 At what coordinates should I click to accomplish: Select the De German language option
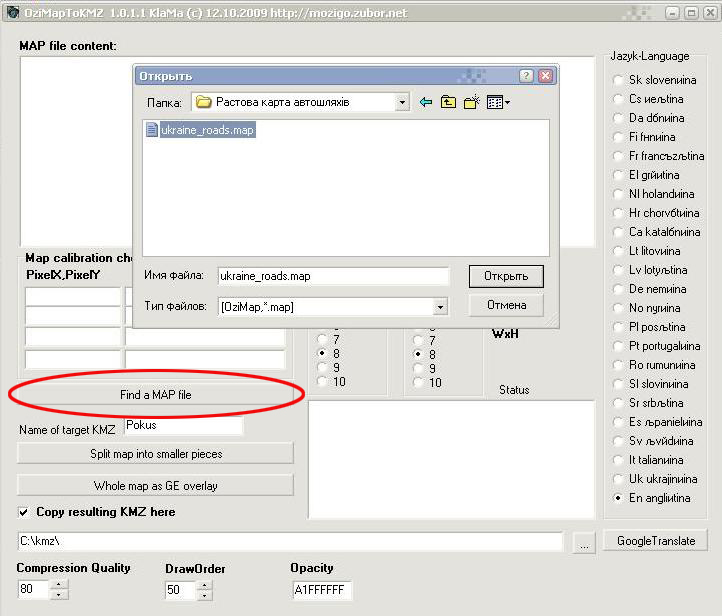[x=620, y=289]
